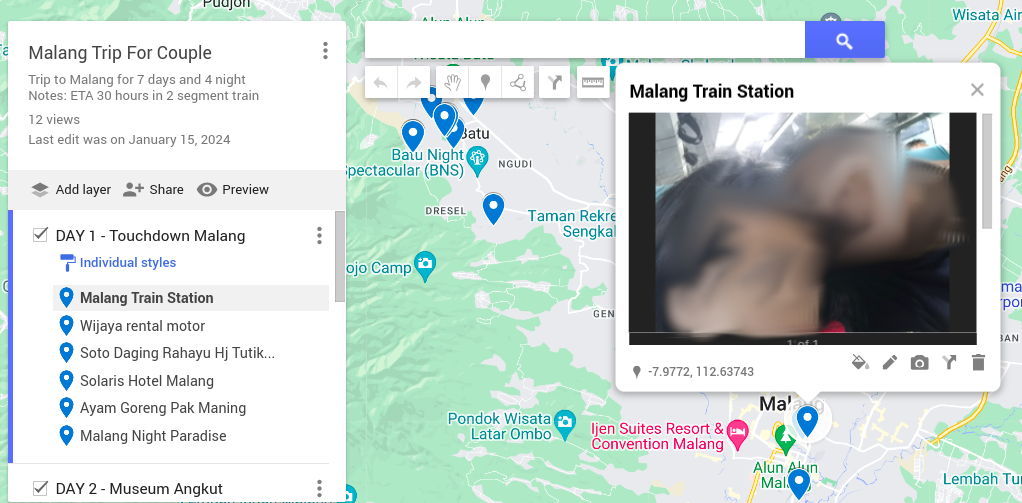Image resolution: width=1022 pixels, height=503 pixels.
Task: Select the hand pan tool
Action: [452, 83]
